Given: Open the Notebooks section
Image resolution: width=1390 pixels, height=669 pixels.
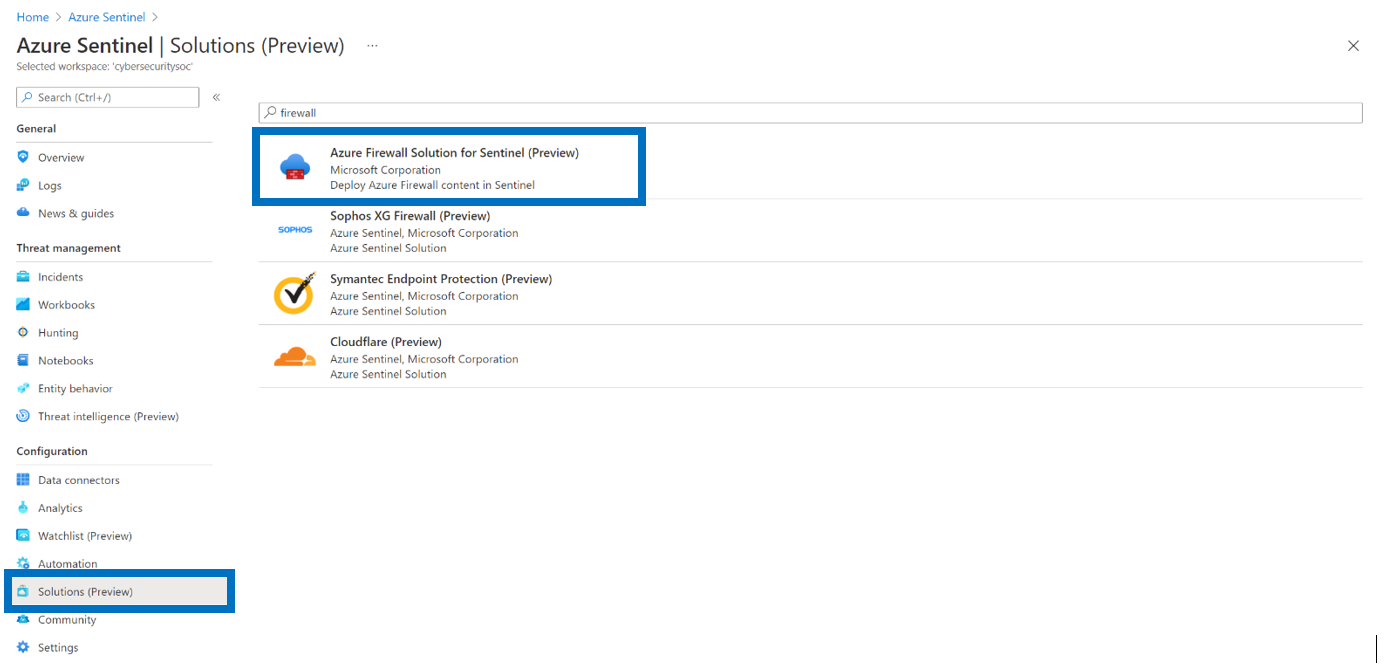Looking at the screenshot, I should click(x=64, y=360).
